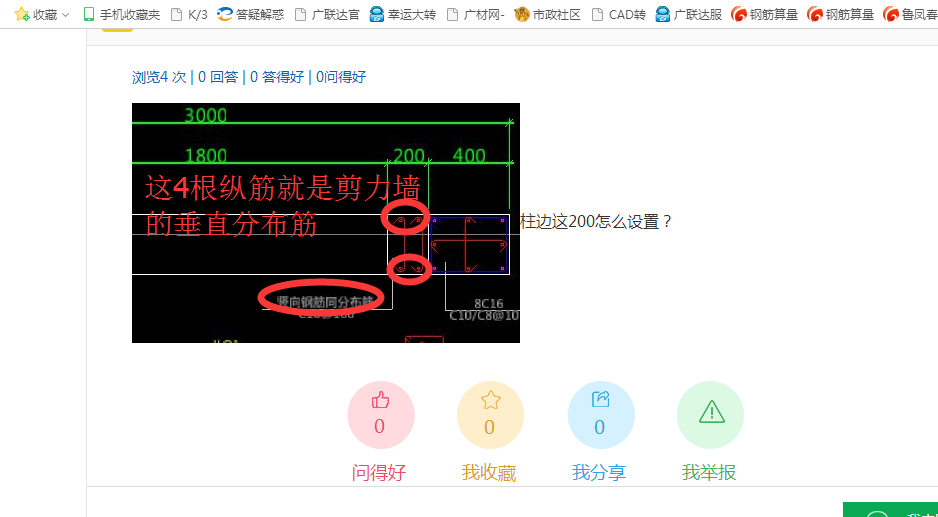938x517 pixels.
Task: Open the 收藏 favorites star icon
Action: point(22,14)
